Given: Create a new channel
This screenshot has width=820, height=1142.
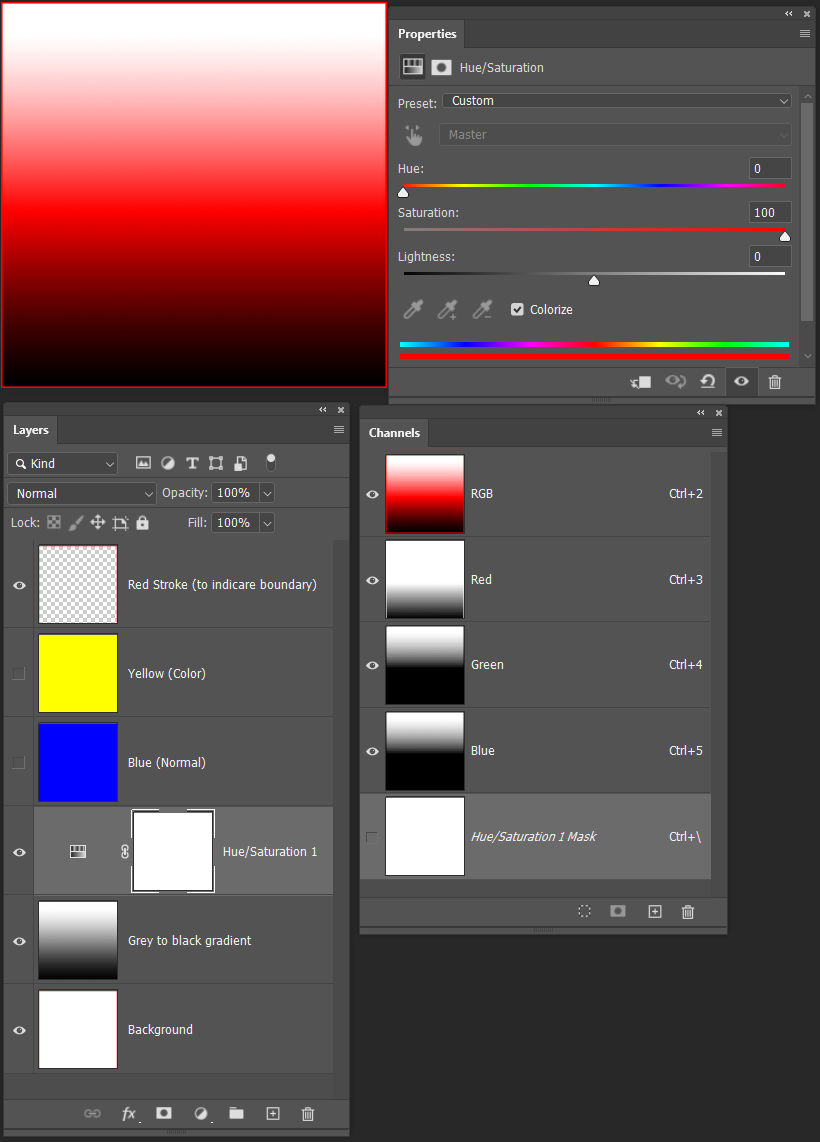Looking at the screenshot, I should coord(654,911).
